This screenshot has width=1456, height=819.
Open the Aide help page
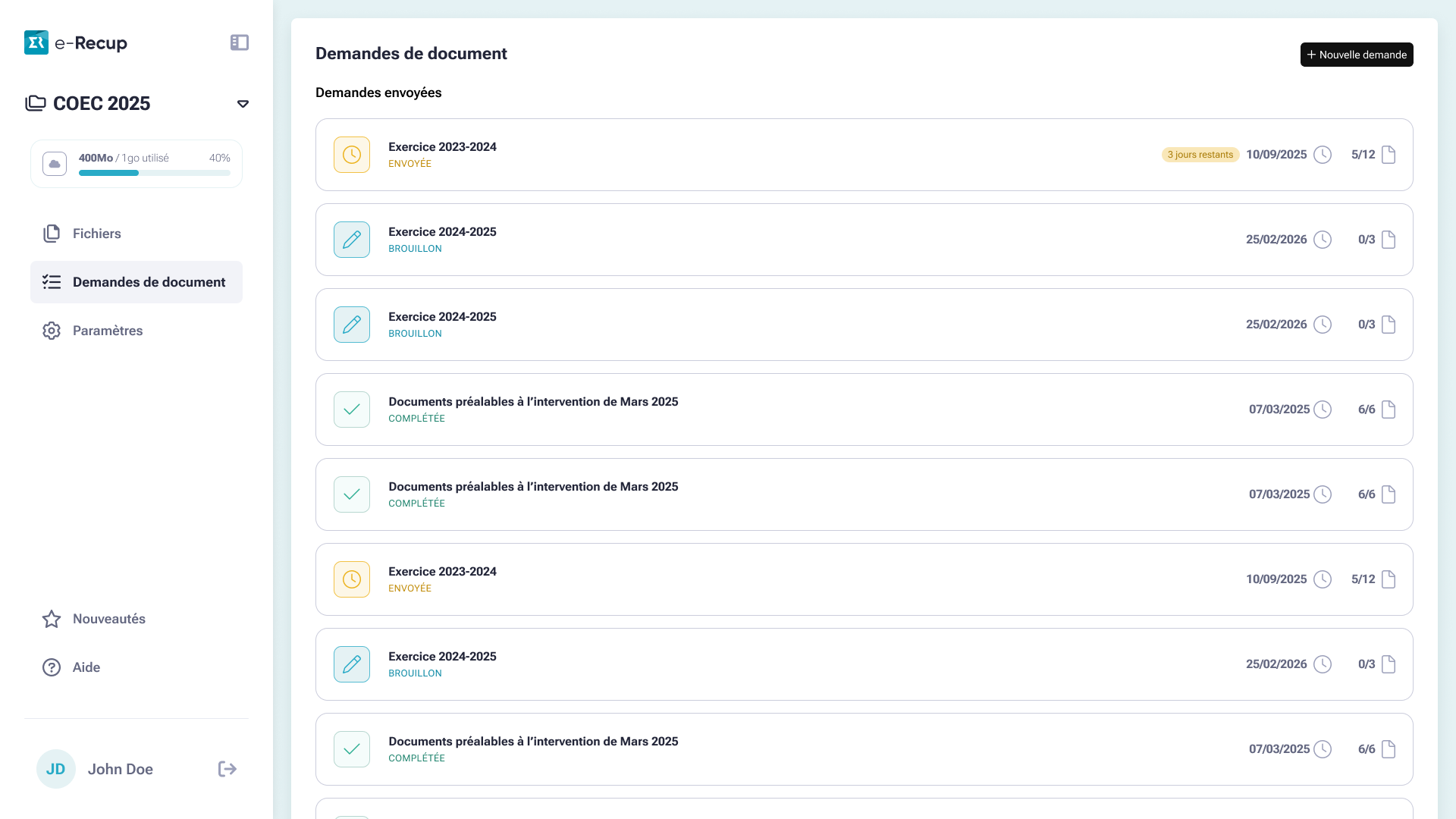pos(86,667)
